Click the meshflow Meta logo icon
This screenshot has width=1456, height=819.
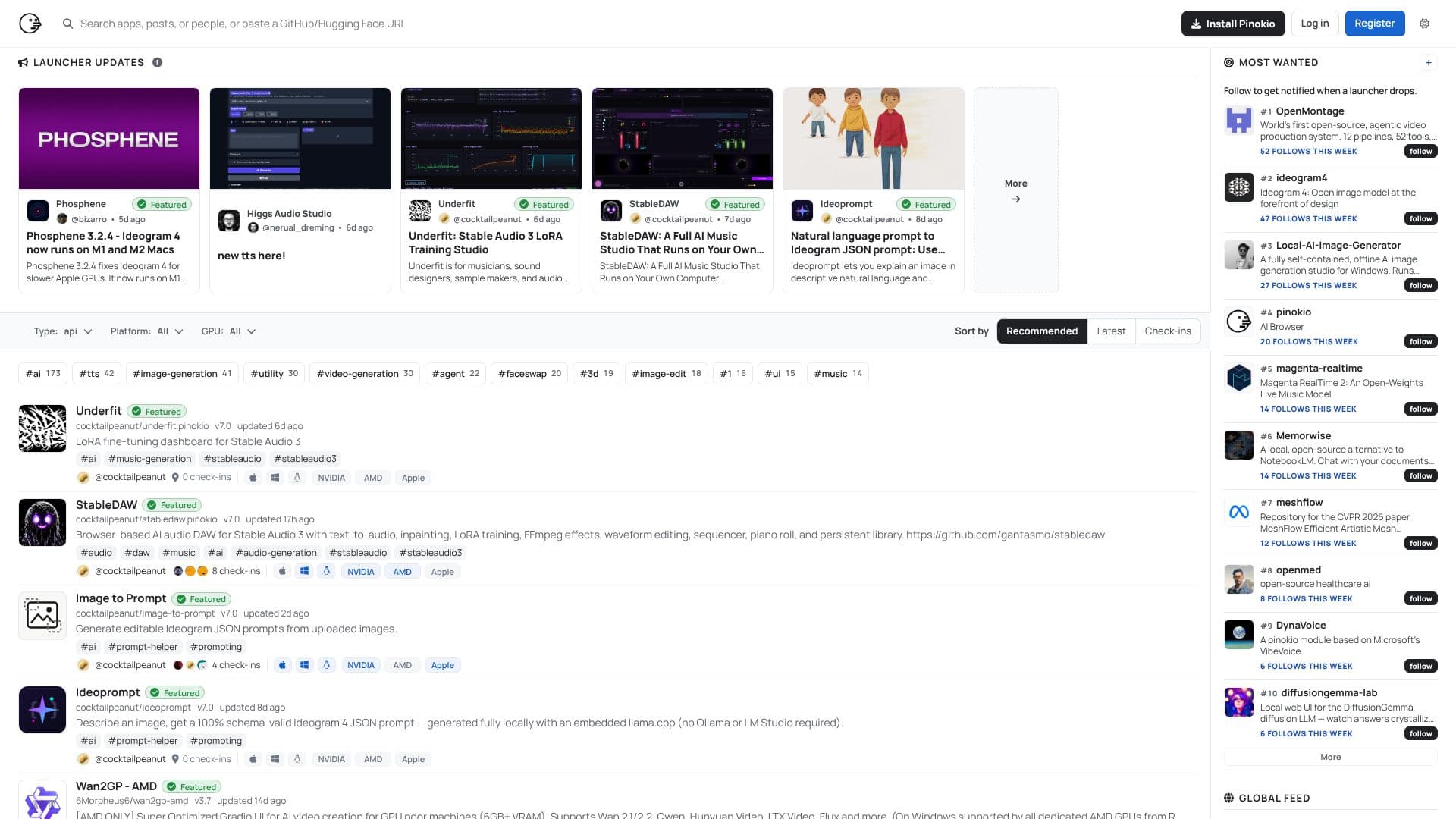pos(1239,512)
